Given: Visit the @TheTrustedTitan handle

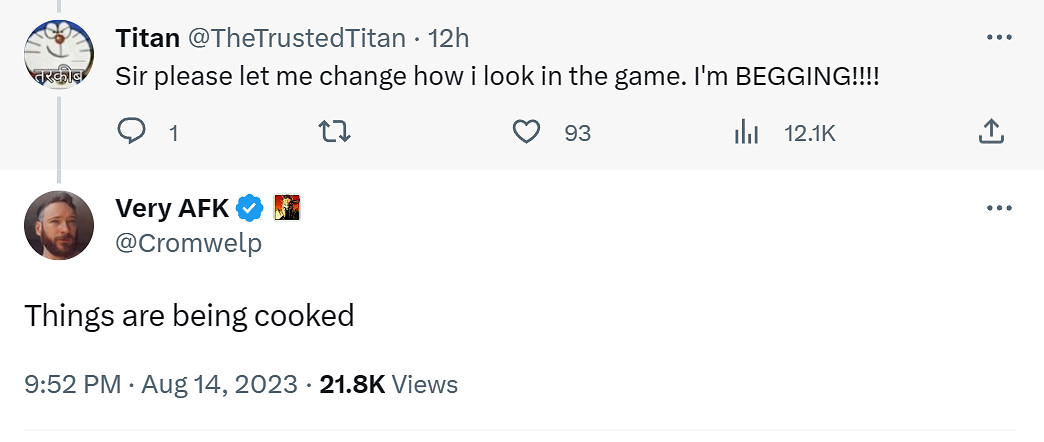Looking at the screenshot, I should click(x=295, y=39).
